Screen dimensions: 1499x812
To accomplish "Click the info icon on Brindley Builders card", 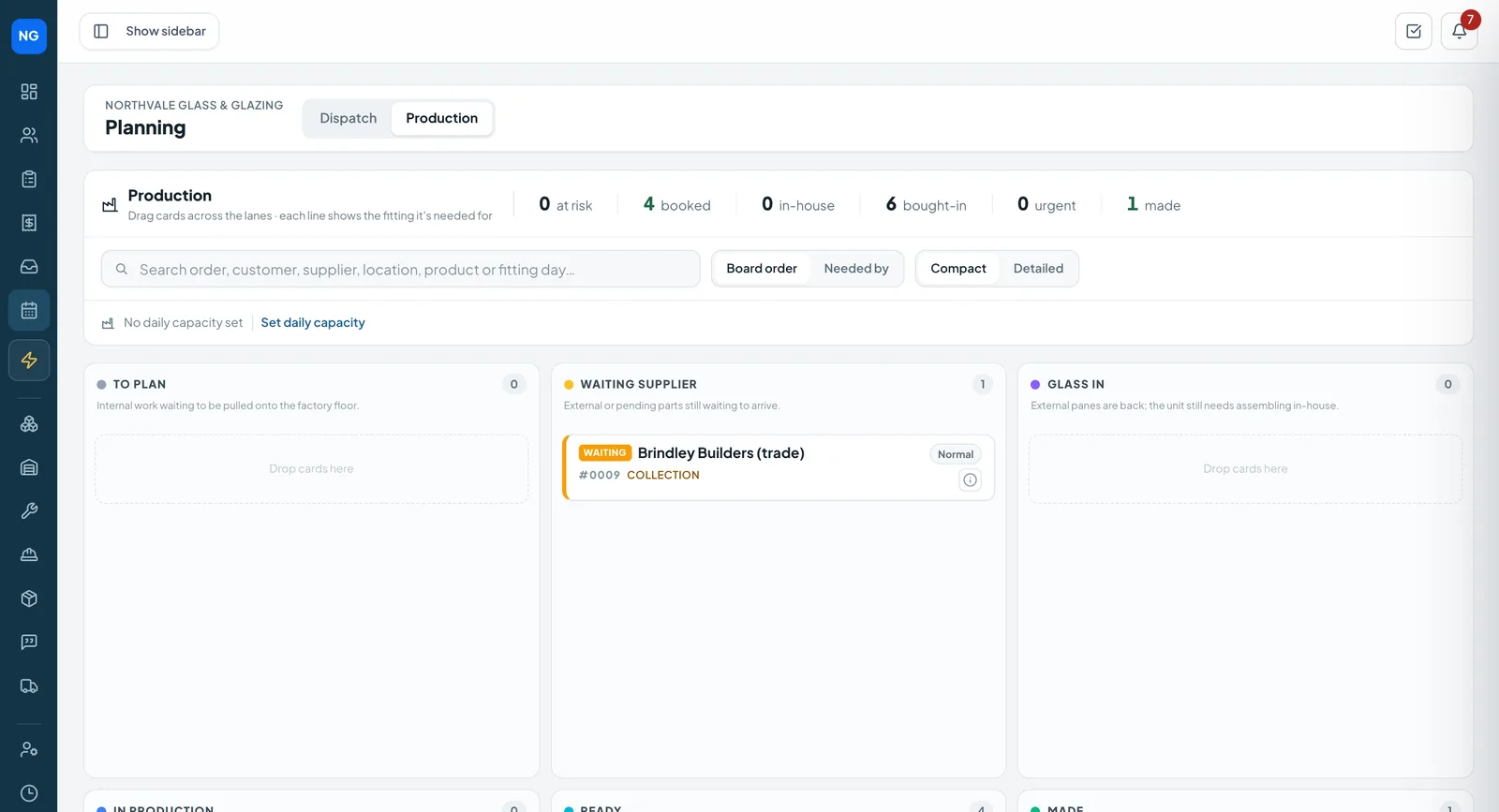I will (970, 480).
